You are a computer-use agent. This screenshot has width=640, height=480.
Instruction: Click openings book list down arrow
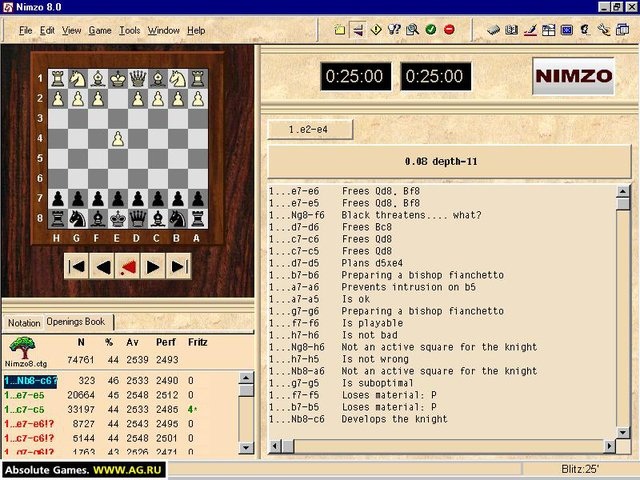pos(246,448)
